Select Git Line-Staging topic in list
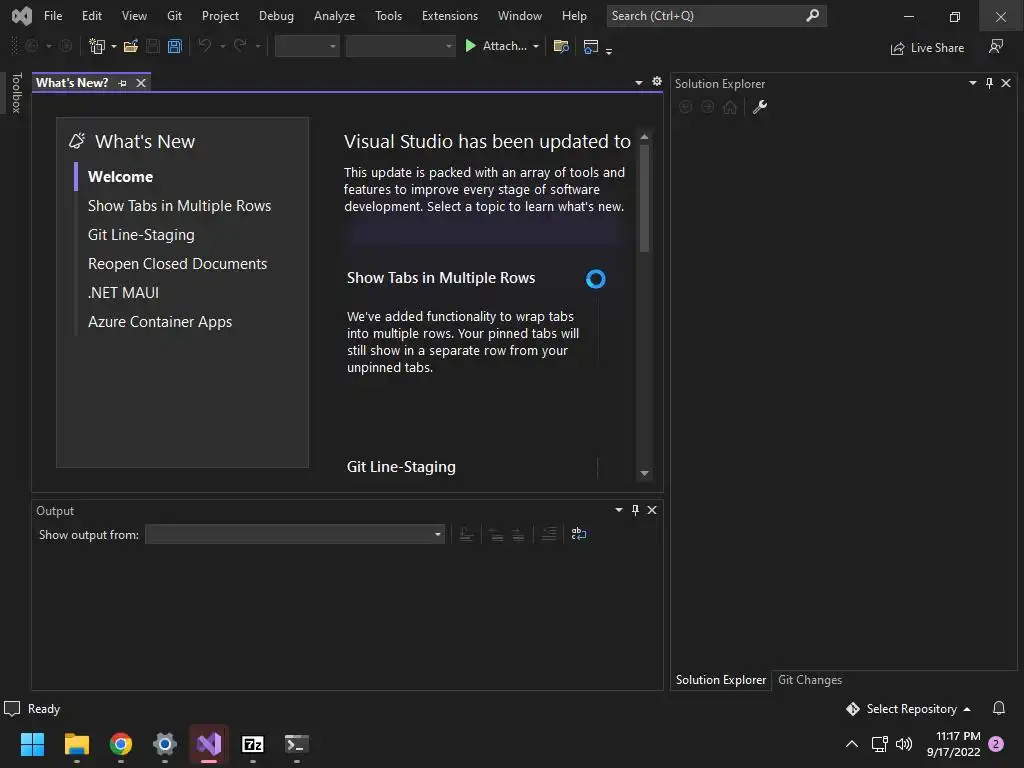Image resolution: width=1024 pixels, height=768 pixels. [x=141, y=235]
